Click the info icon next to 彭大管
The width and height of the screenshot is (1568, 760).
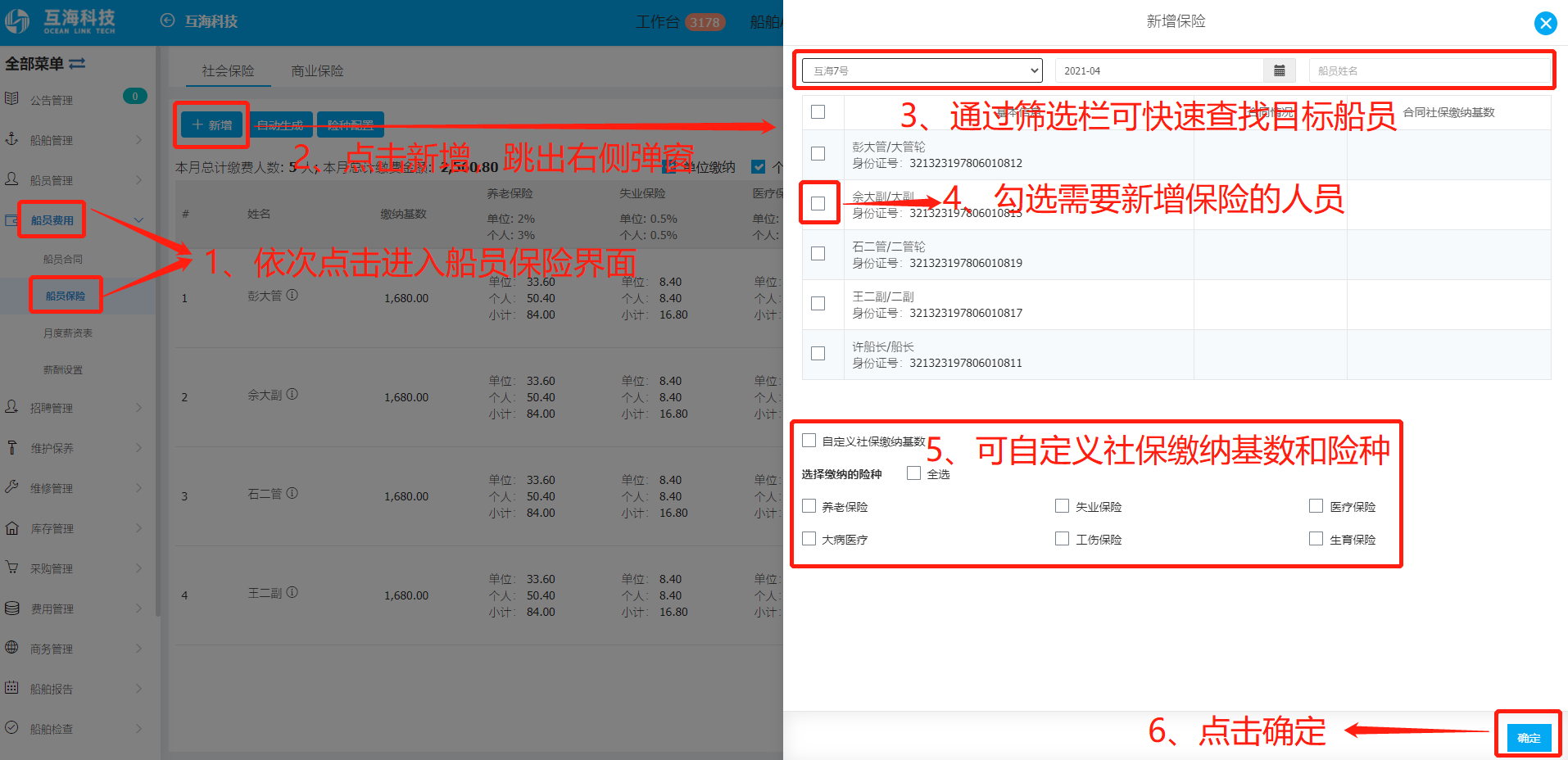[292, 295]
